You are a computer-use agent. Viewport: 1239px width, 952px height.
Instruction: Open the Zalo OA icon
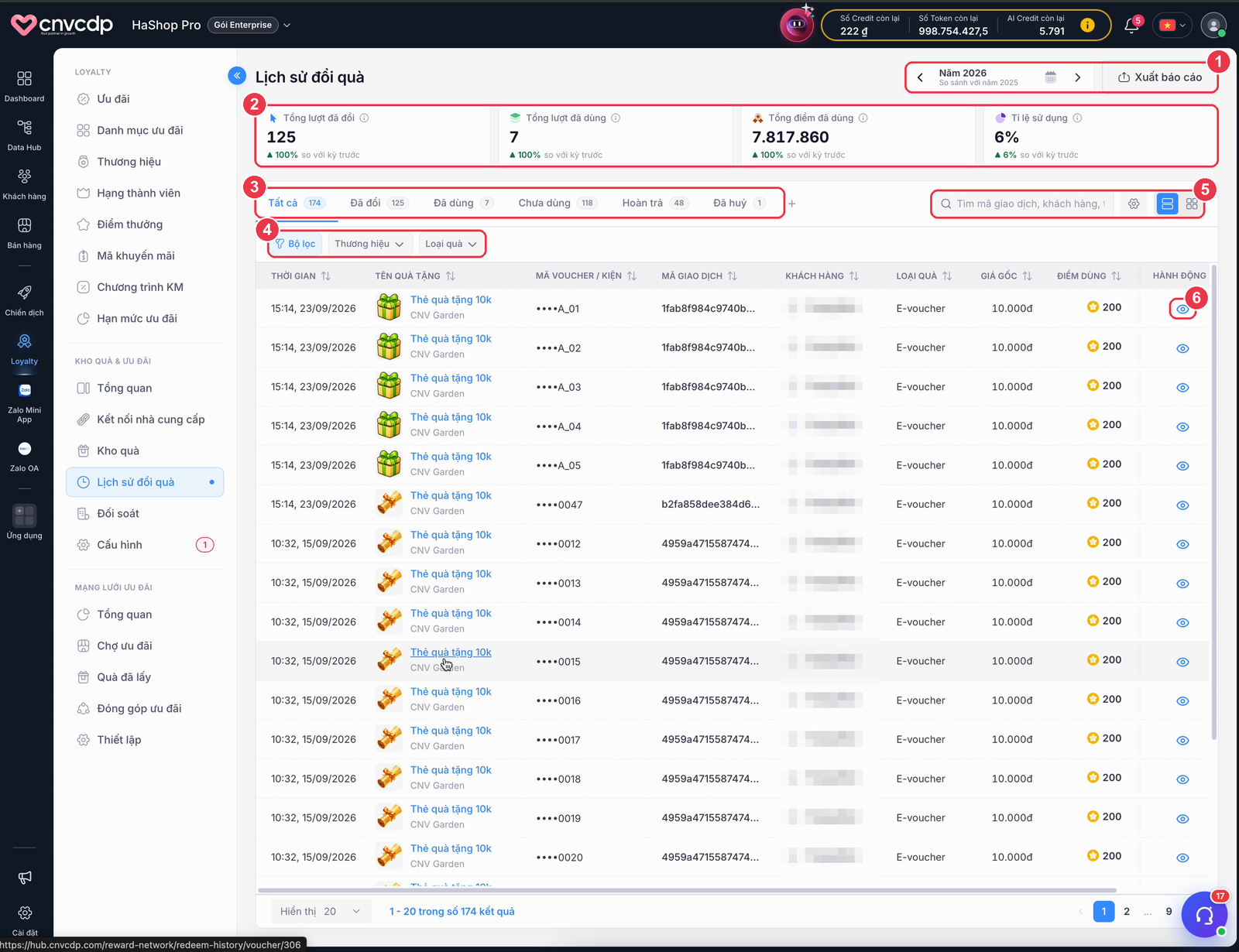point(24,449)
